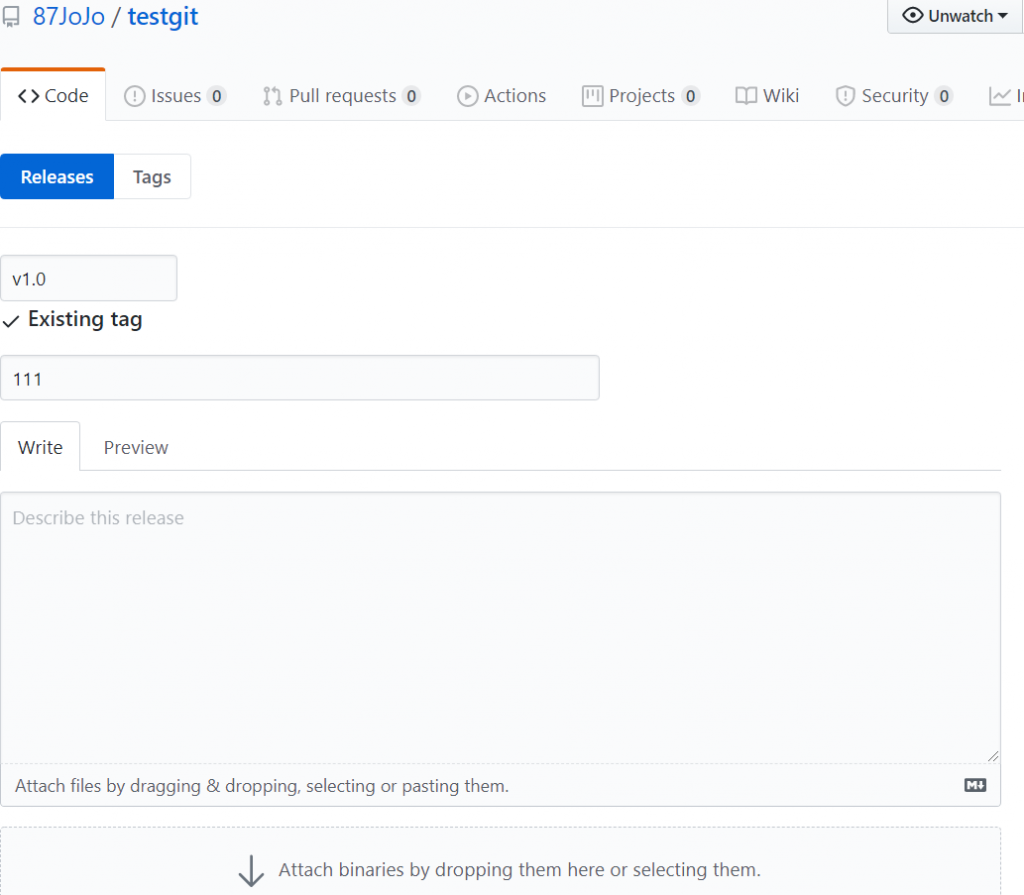Click the Markdown supported icon
This screenshot has height=895, width=1024.
click(975, 785)
